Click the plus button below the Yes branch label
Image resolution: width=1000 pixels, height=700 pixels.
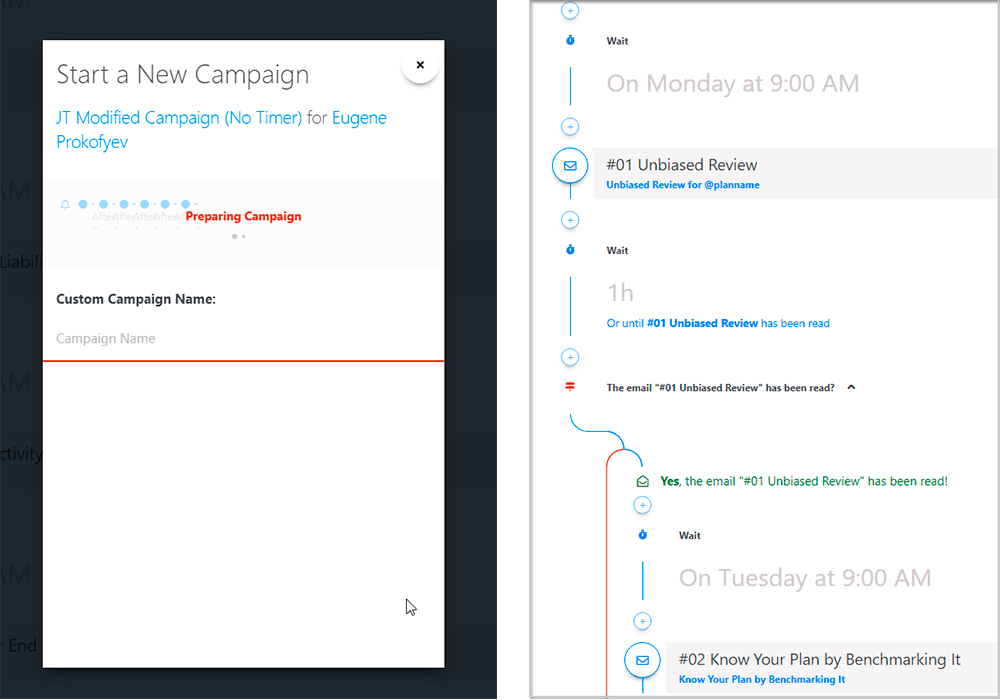[643, 506]
